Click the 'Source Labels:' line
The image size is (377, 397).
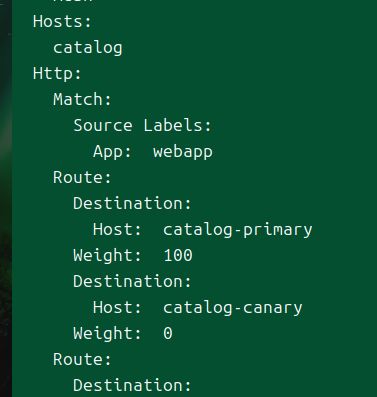click(x=142, y=125)
